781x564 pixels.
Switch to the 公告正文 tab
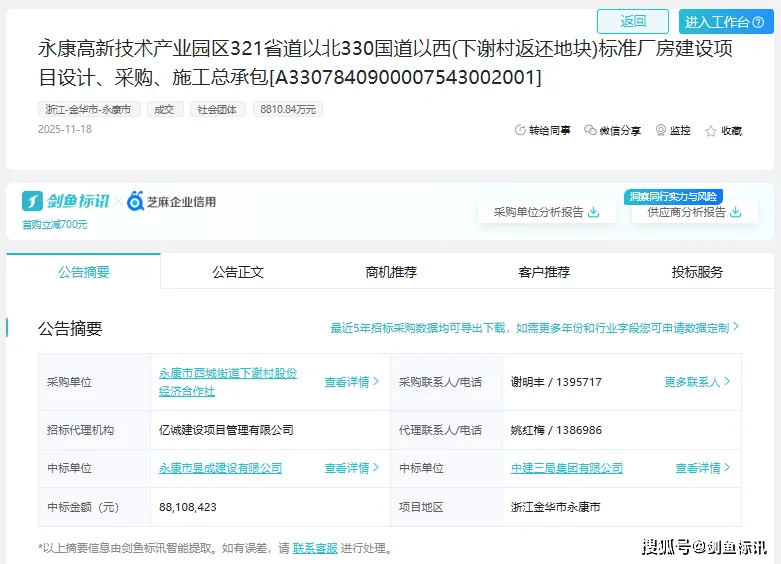237,272
